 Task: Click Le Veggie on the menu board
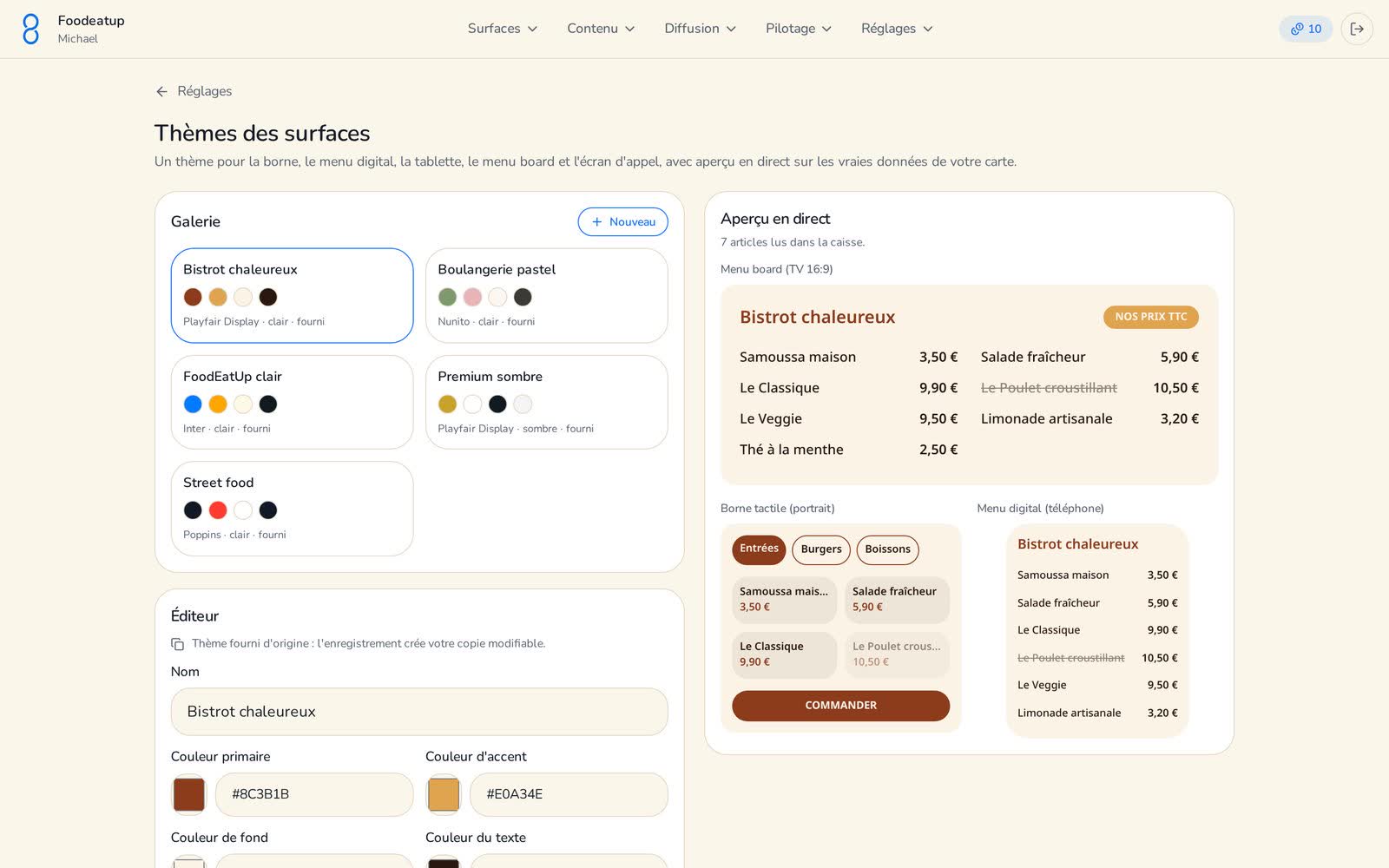771,418
